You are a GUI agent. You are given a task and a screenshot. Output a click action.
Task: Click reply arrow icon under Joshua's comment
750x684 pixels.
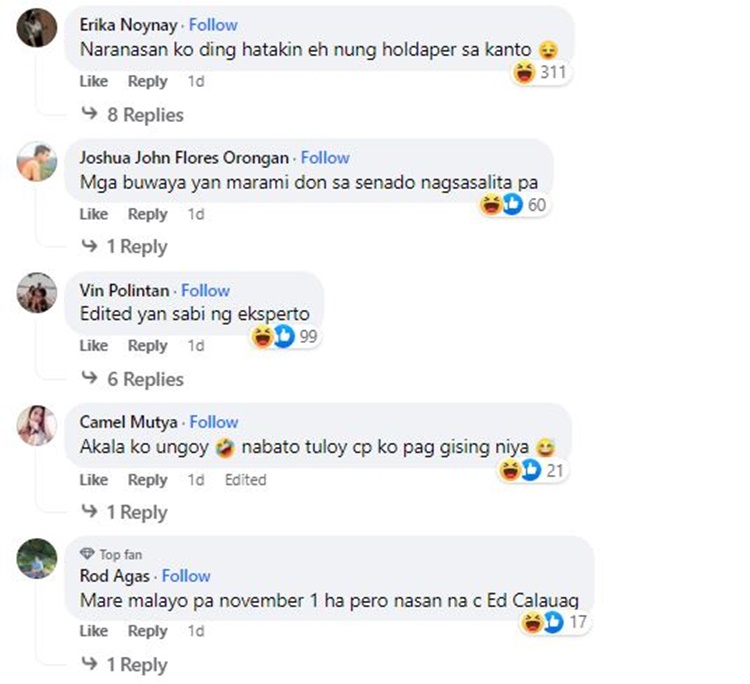[x=89, y=246]
